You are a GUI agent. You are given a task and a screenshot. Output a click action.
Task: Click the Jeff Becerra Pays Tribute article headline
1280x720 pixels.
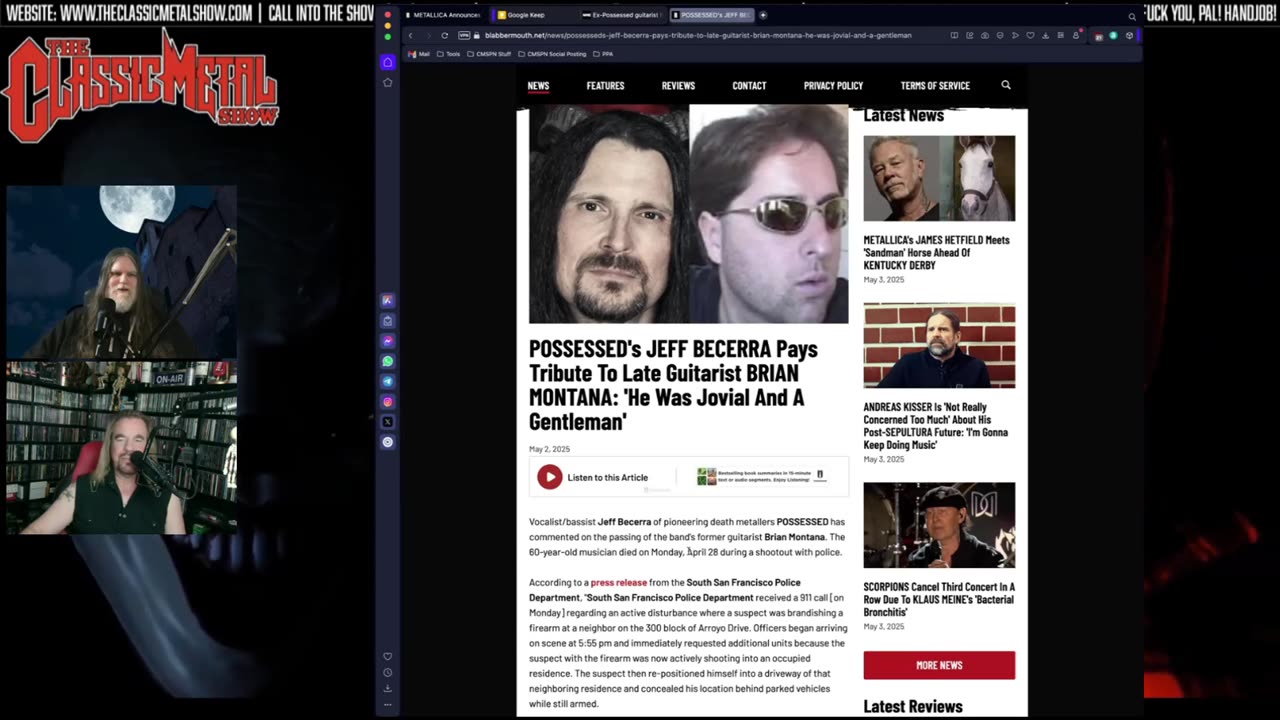(673, 385)
